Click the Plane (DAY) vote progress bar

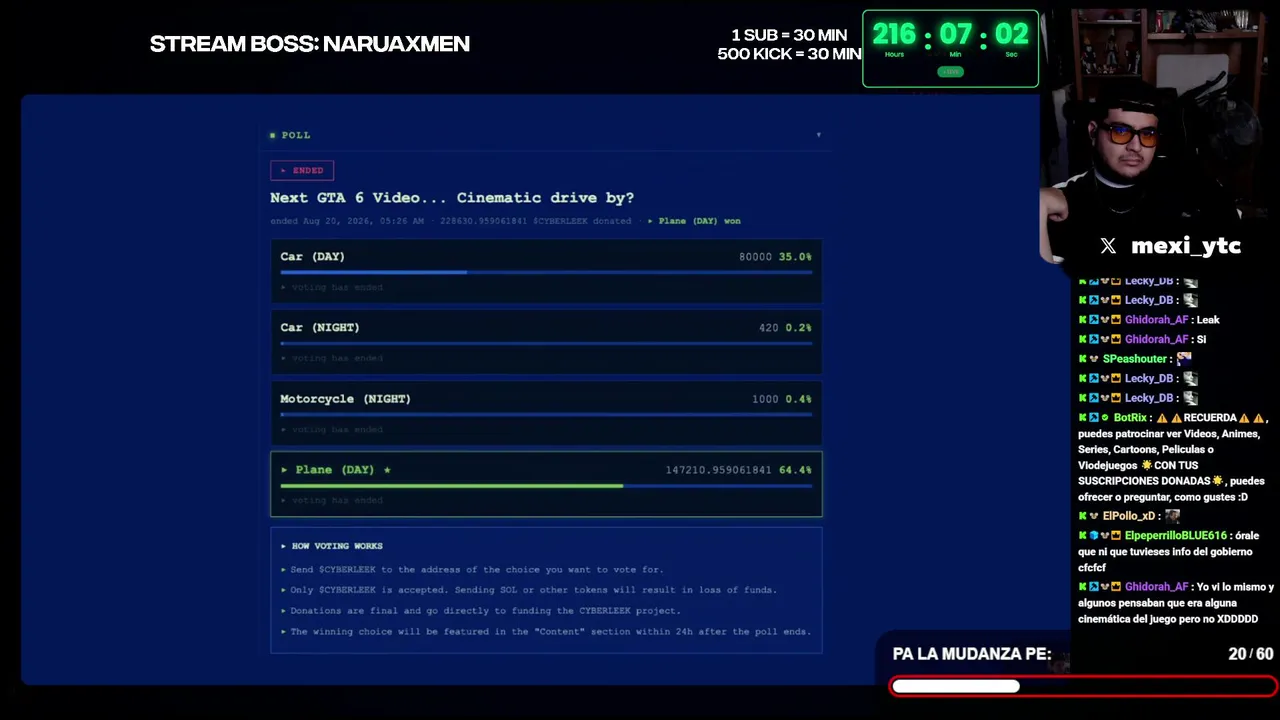click(x=546, y=486)
